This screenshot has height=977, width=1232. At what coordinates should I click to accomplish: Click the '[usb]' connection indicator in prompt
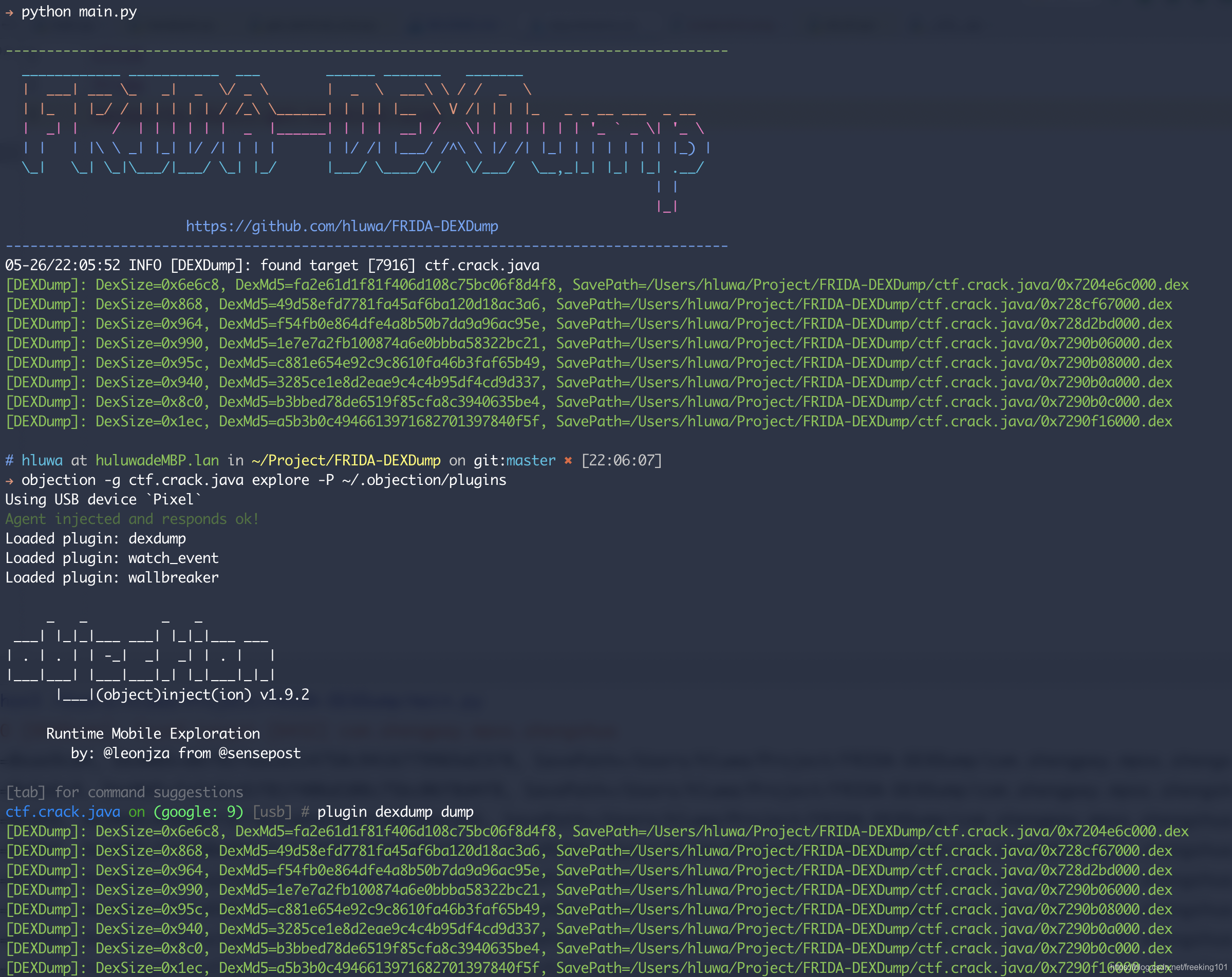272,812
